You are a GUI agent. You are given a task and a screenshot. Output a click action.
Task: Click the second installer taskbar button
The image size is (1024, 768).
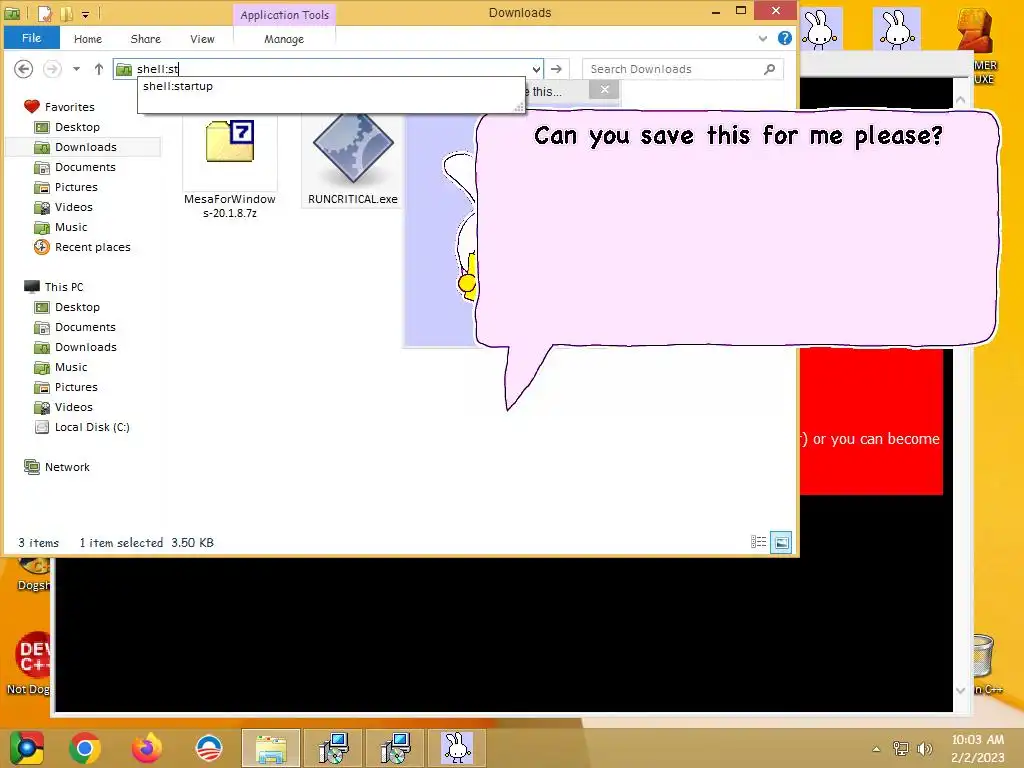coord(395,748)
